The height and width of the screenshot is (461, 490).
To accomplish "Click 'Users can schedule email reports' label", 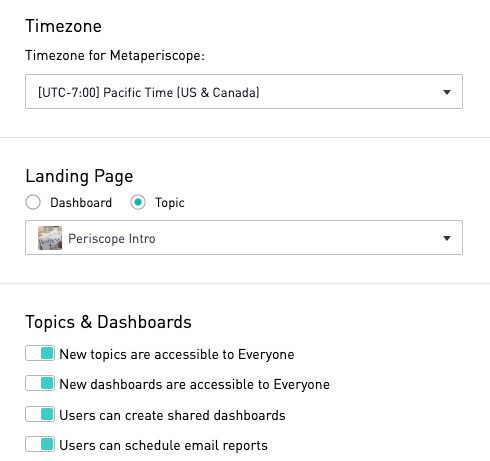I will tap(163, 446).
